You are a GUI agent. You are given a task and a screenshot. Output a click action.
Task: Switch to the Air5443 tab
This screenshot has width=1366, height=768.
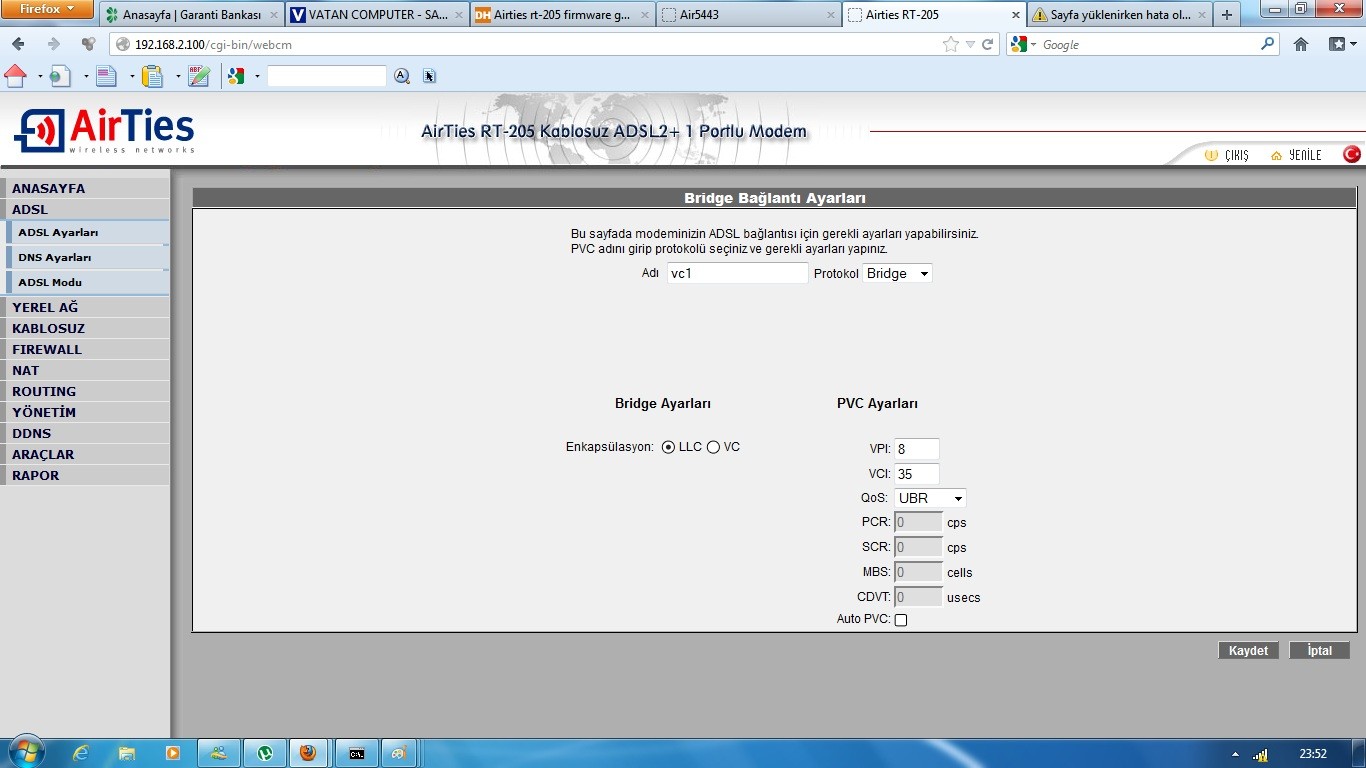[748, 15]
